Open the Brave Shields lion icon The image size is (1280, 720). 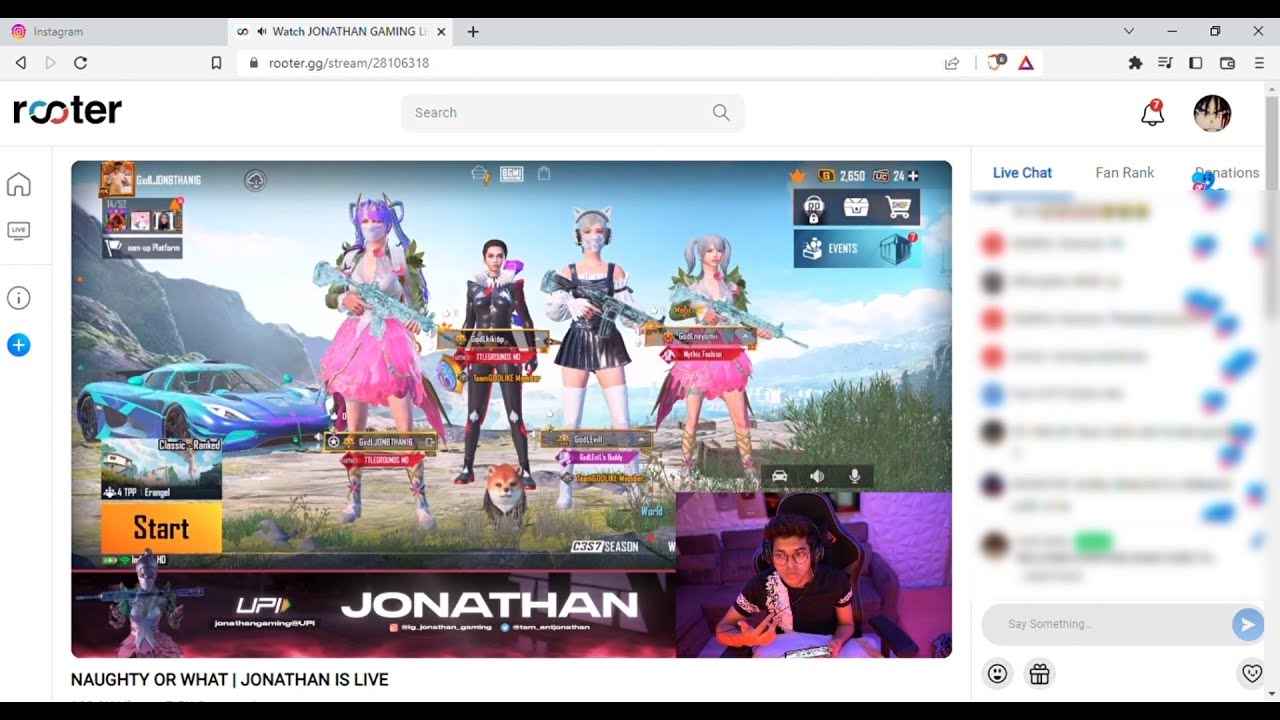(x=996, y=63)
